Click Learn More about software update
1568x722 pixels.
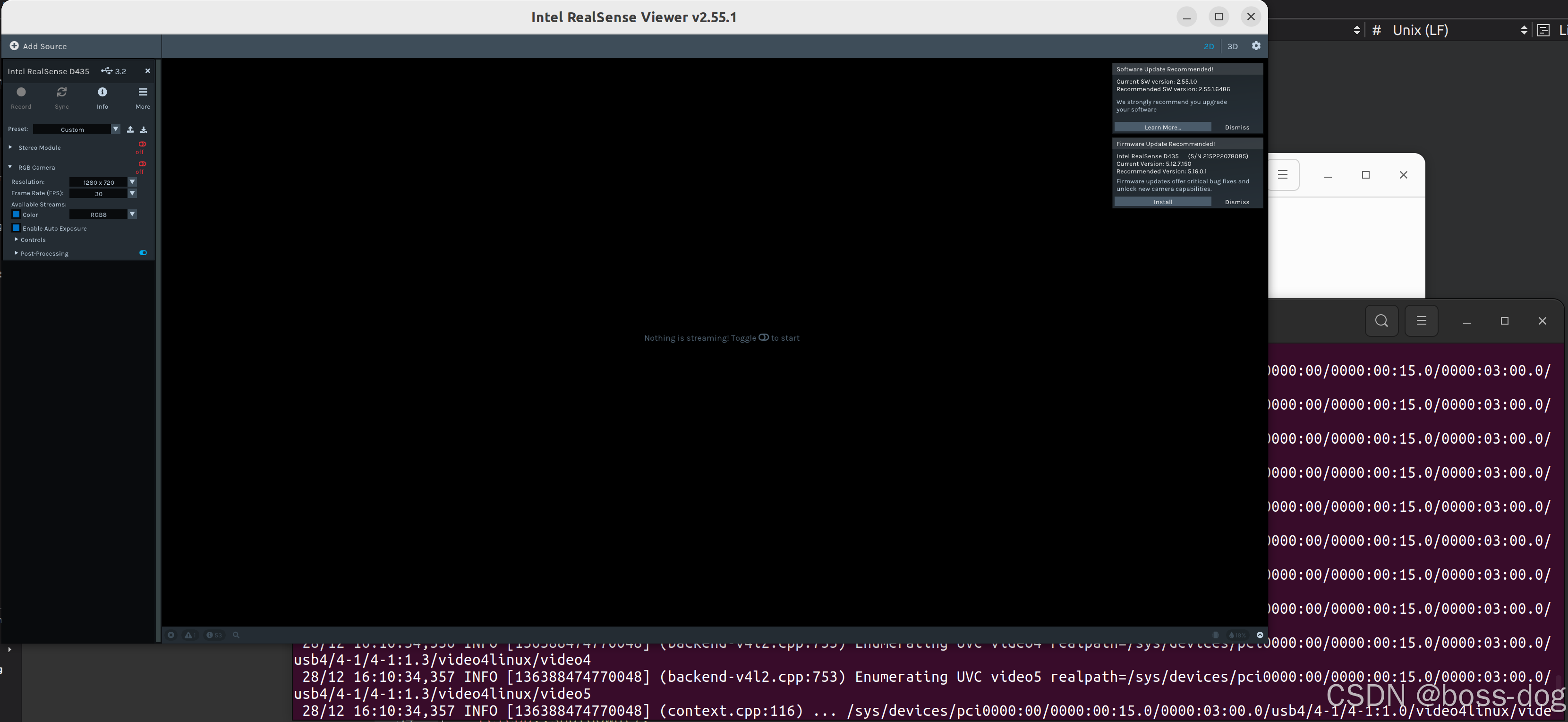pos(1162,127)
